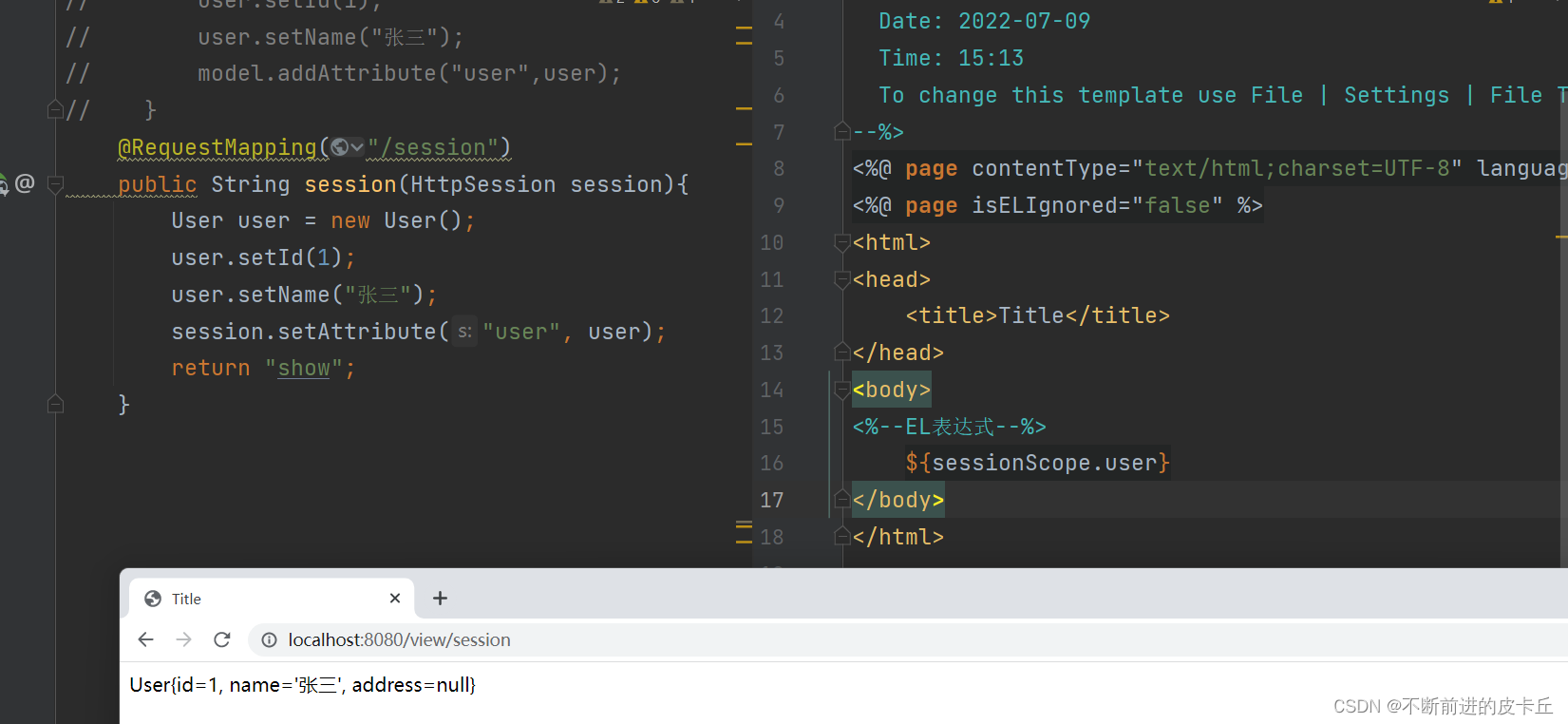Click the browser back arrow button
This screenshot has height=724, width=1568.
pyautogui.click(x=145, y=639)
